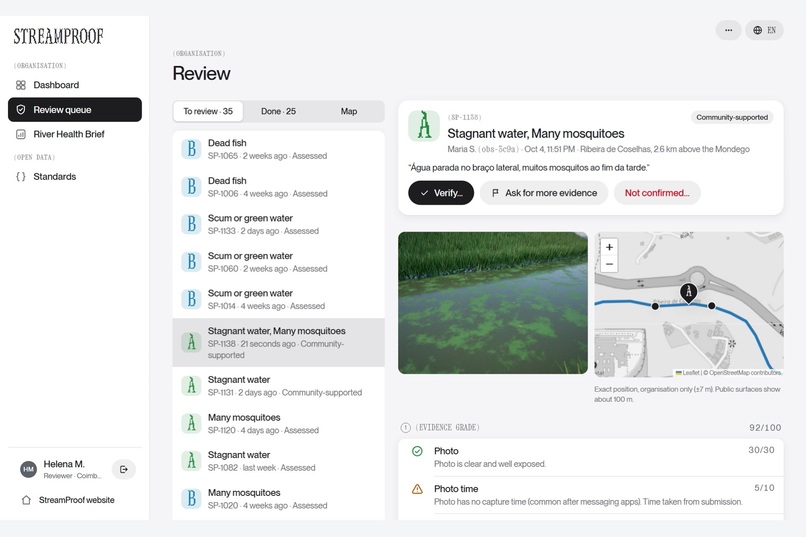Click grade B badge for SP-1014
806x537 pixels.
tap(191, 299)
